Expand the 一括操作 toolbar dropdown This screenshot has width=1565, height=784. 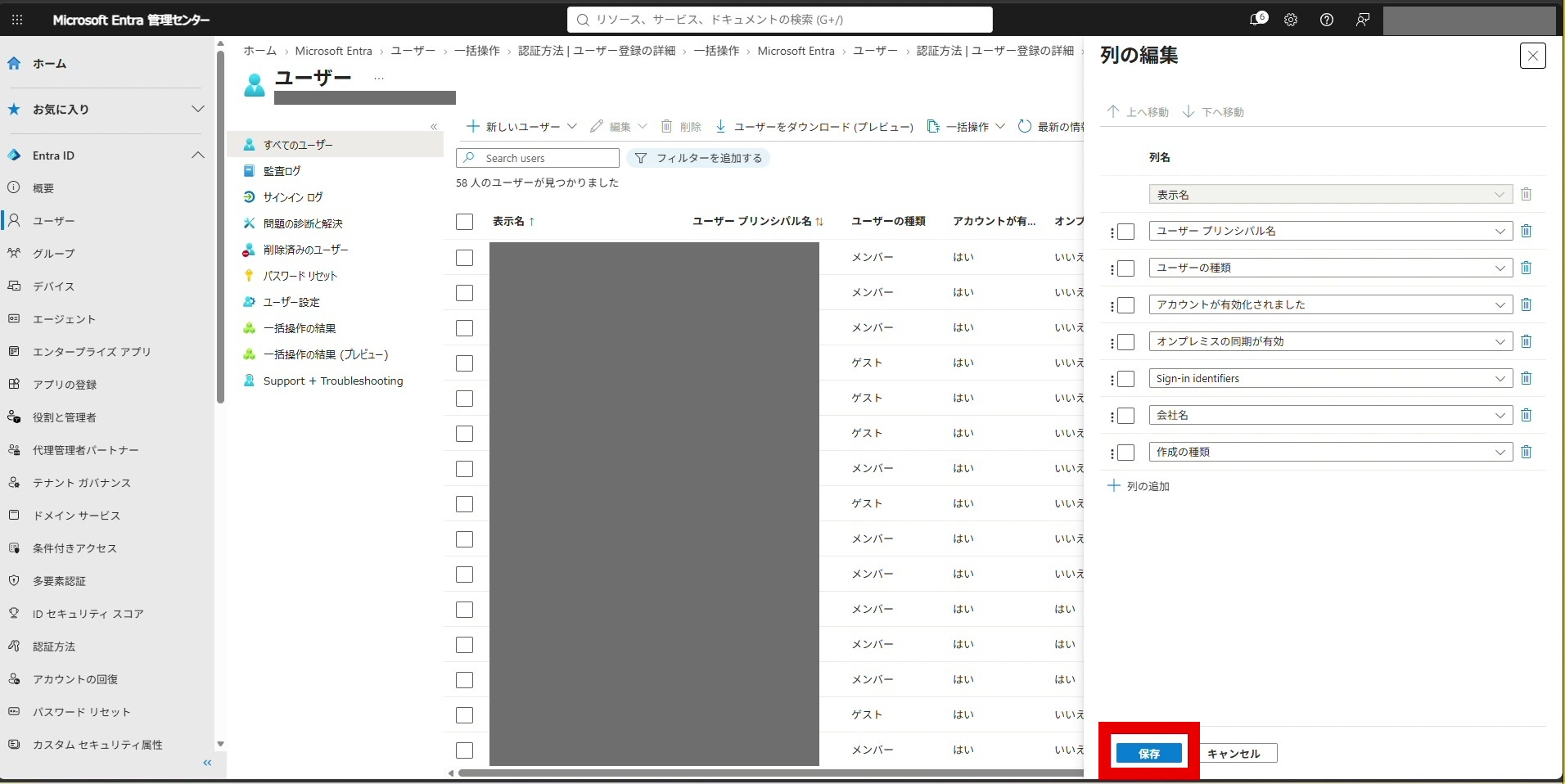966,127
